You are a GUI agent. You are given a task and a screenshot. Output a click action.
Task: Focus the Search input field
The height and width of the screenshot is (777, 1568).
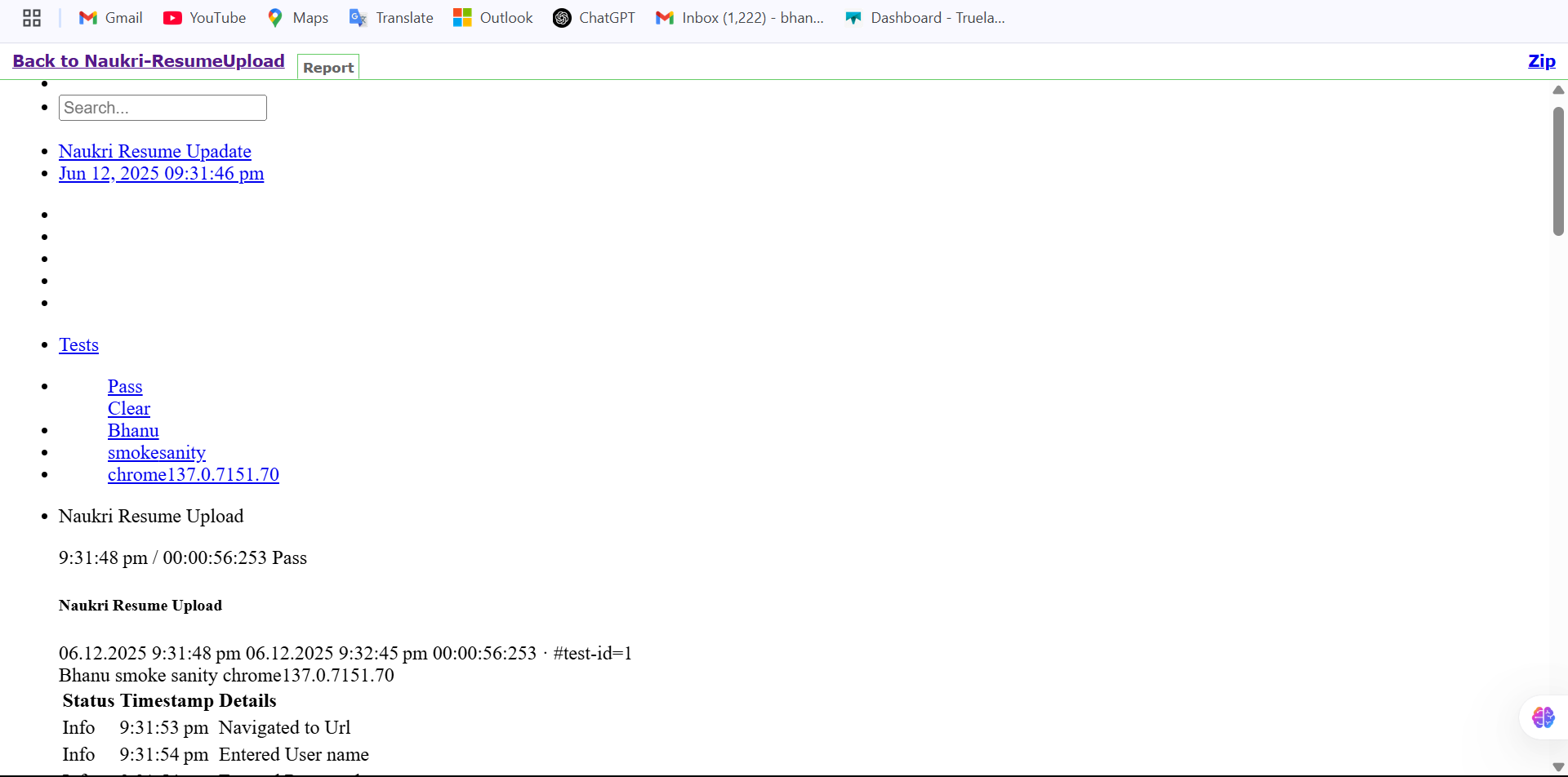(x=163, y=108)
